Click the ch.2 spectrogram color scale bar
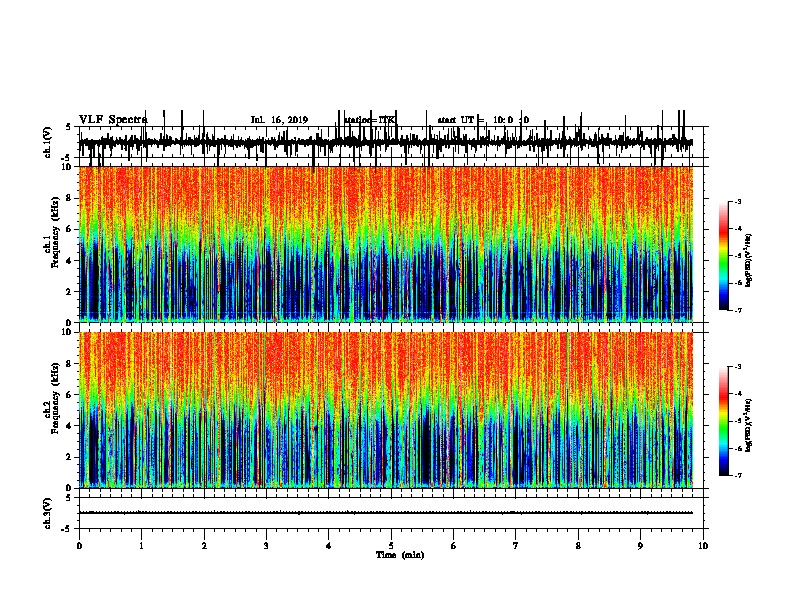Screen dimensions: 792x612 coord(724,421)
